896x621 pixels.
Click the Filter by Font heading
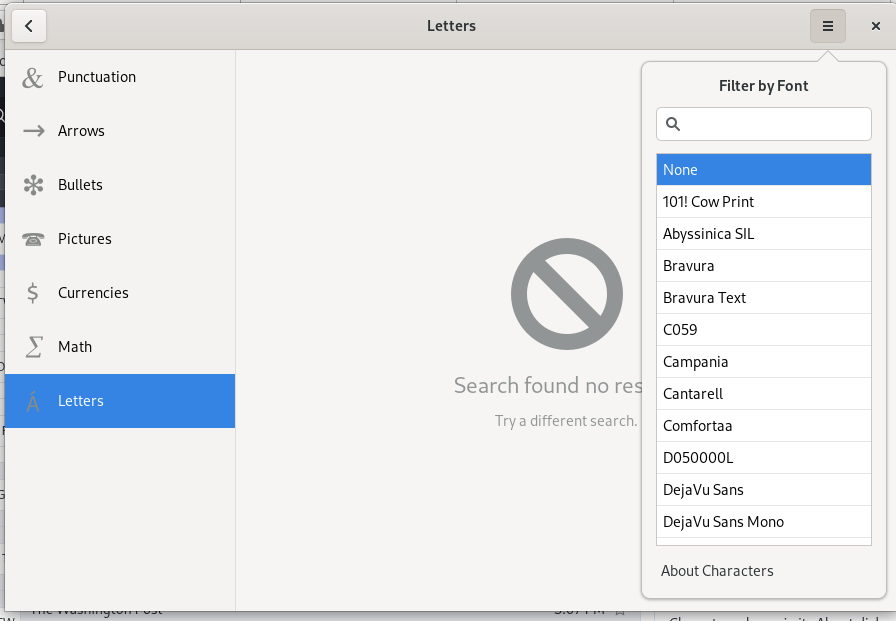tap(763, 86)
